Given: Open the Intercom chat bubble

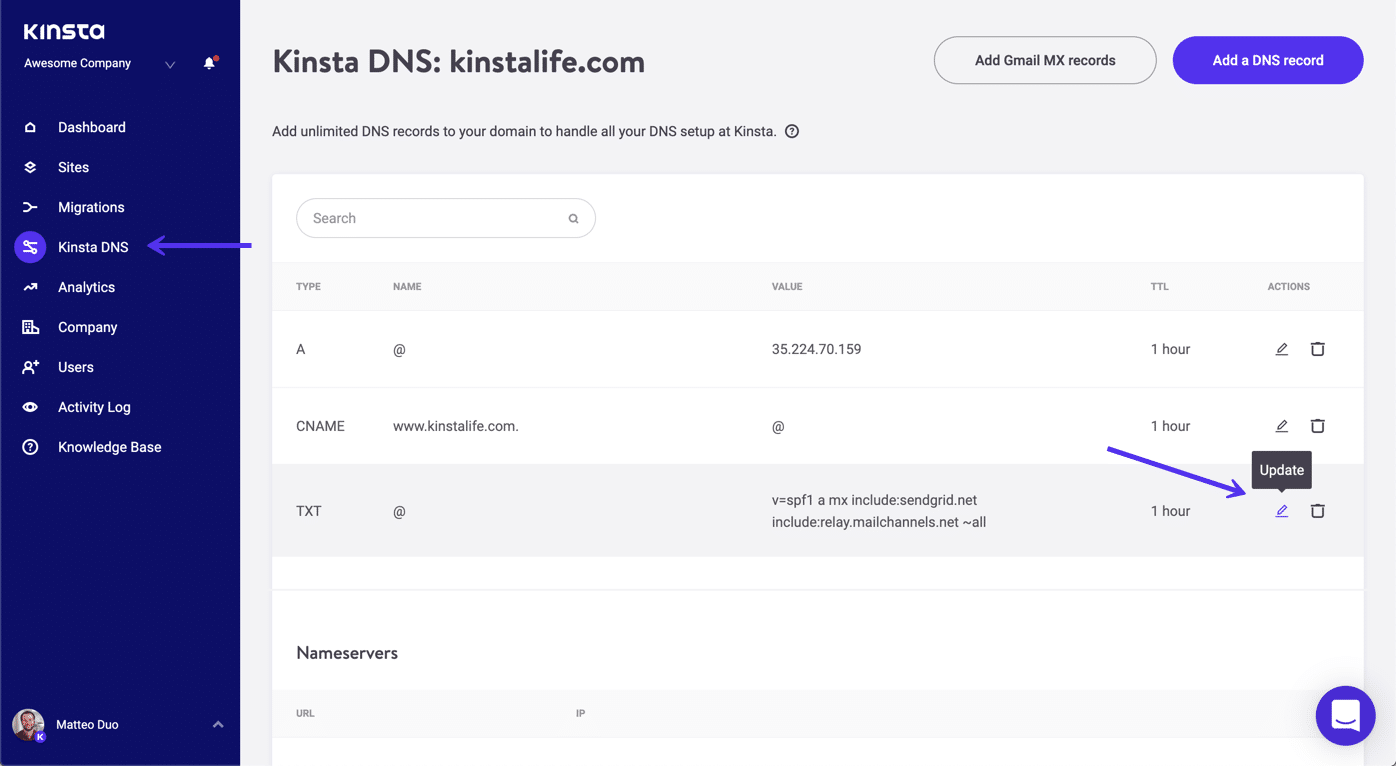Looking at the screenshot, I should (1346, 716).
